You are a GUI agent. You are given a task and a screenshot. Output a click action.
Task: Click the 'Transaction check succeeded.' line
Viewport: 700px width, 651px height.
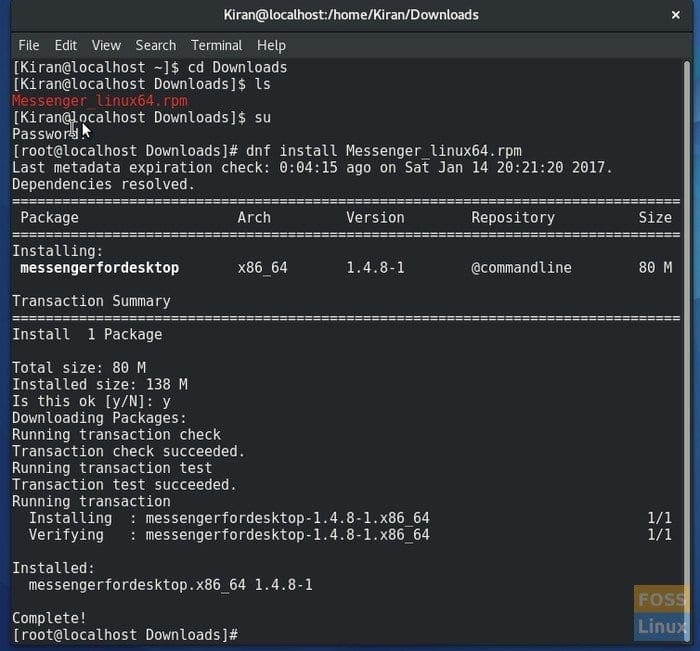[129, 451]
